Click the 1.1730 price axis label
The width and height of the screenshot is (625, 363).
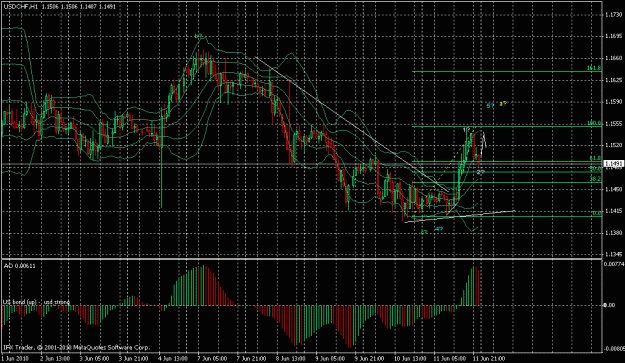[x=613, y=15]
